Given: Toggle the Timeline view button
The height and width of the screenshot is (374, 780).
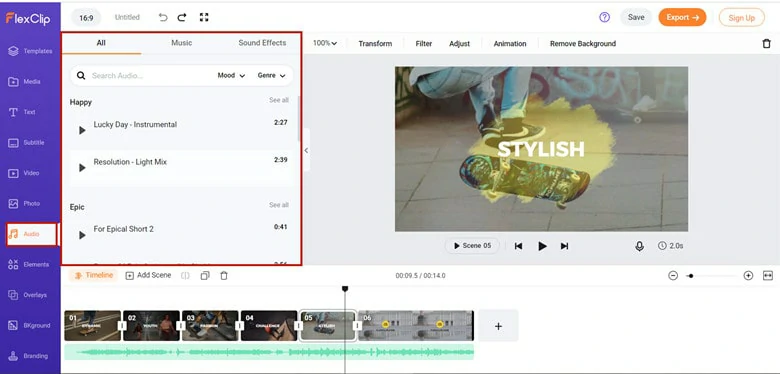Looking at the screenshot, I should [94, 275].
